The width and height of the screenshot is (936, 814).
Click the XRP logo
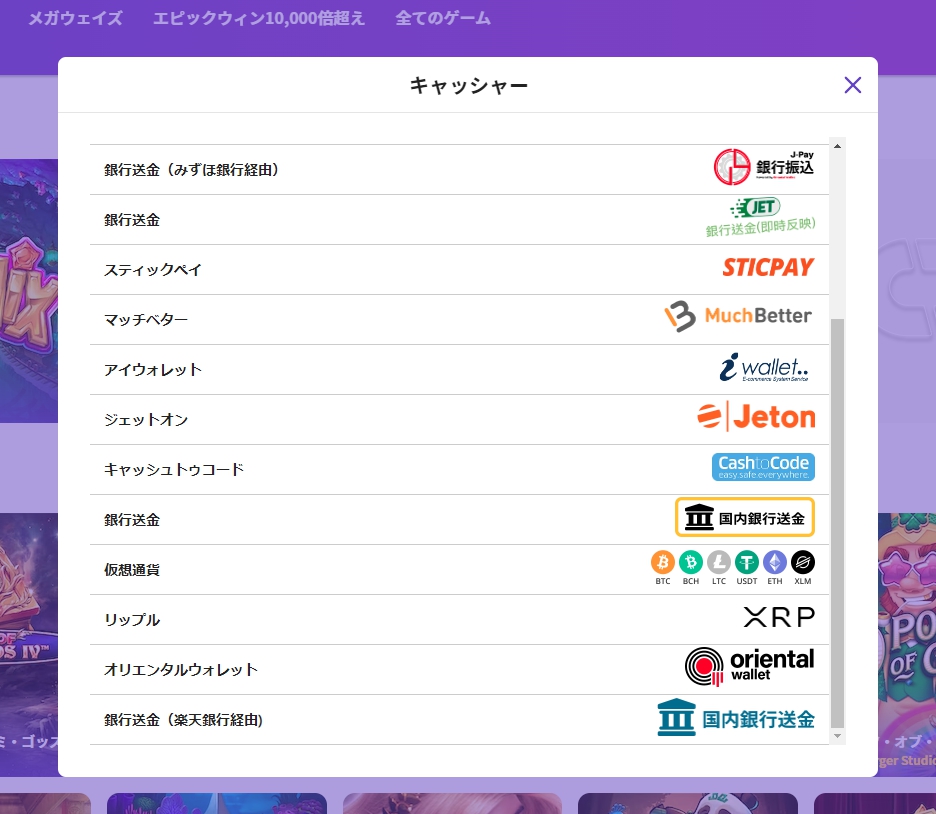point(779,617)
